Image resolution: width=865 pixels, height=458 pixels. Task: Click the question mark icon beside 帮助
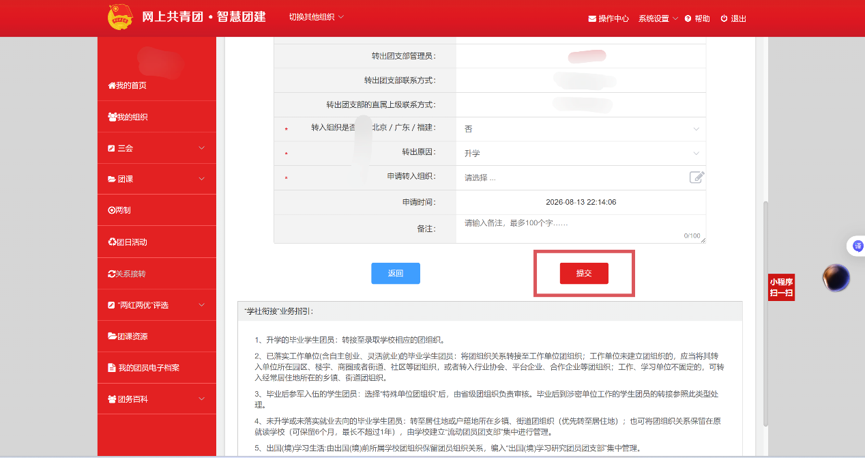pyautogui.click(x=688, y=19)
